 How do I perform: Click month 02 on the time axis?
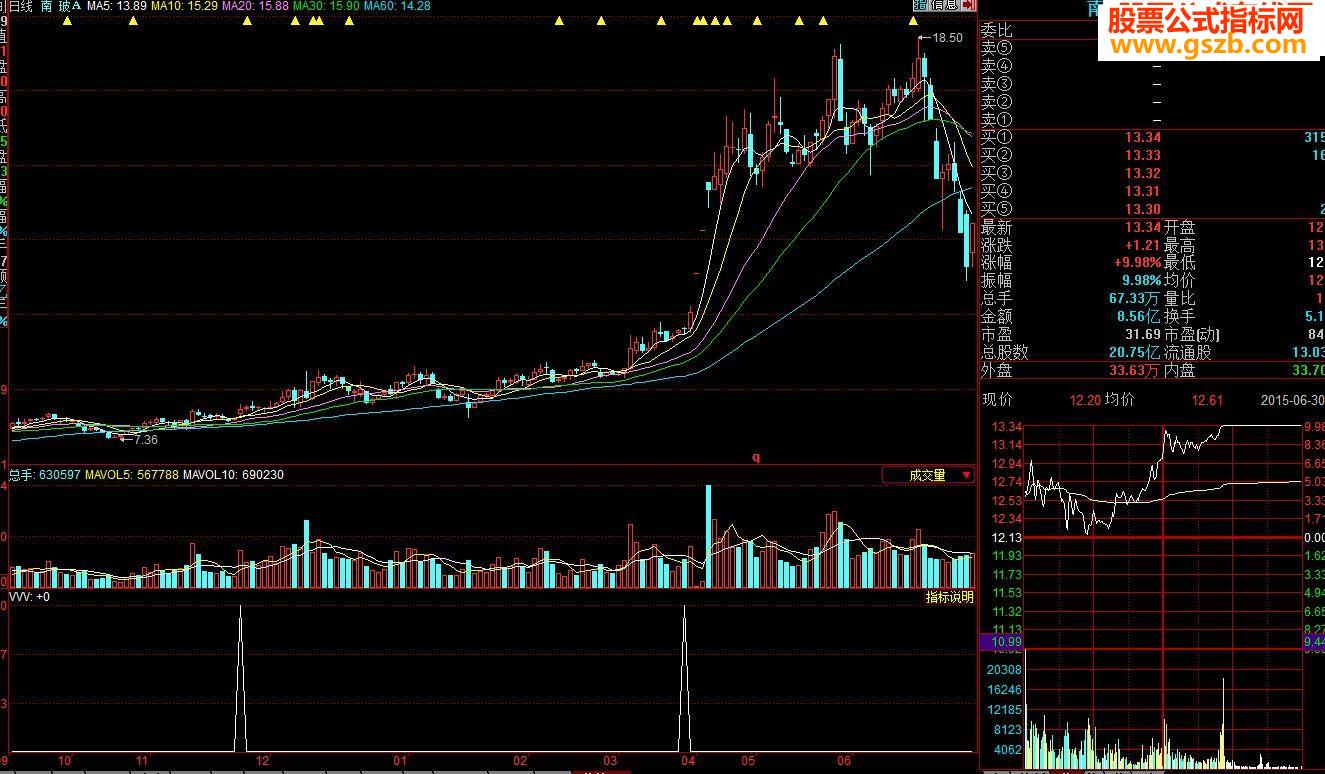(520, 761)
